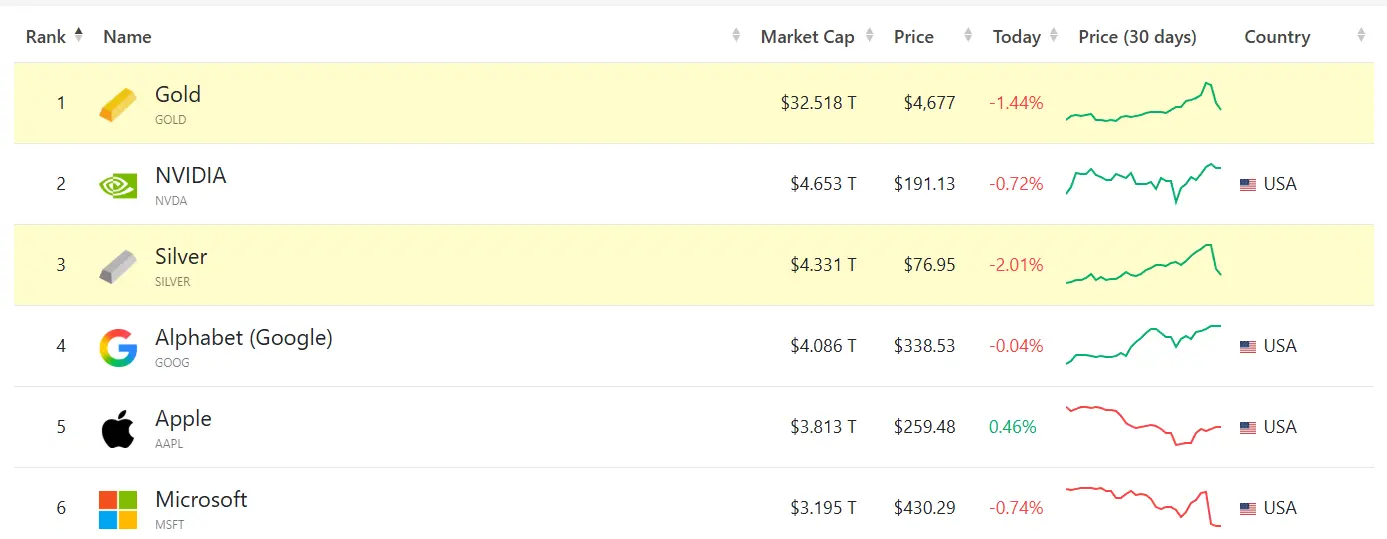Click the NVIDIA logo icon

(x=118, y=185)
